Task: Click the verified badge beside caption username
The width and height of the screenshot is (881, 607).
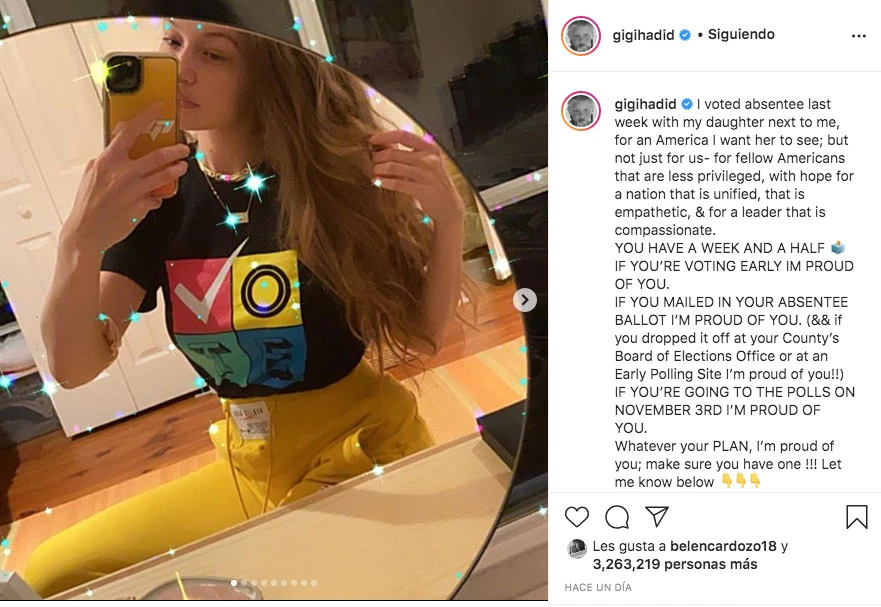Action: coord(687,104)
